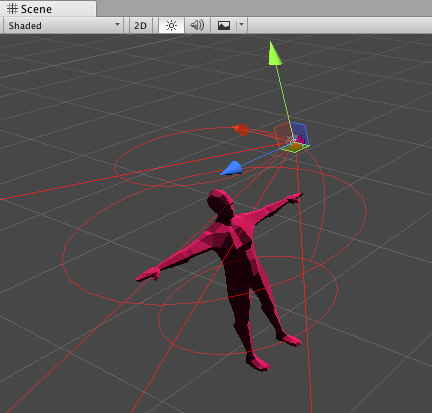Toggle scene lighting sun icon
The width and height of the screenshot is (432, 413).
click(171, 26)
